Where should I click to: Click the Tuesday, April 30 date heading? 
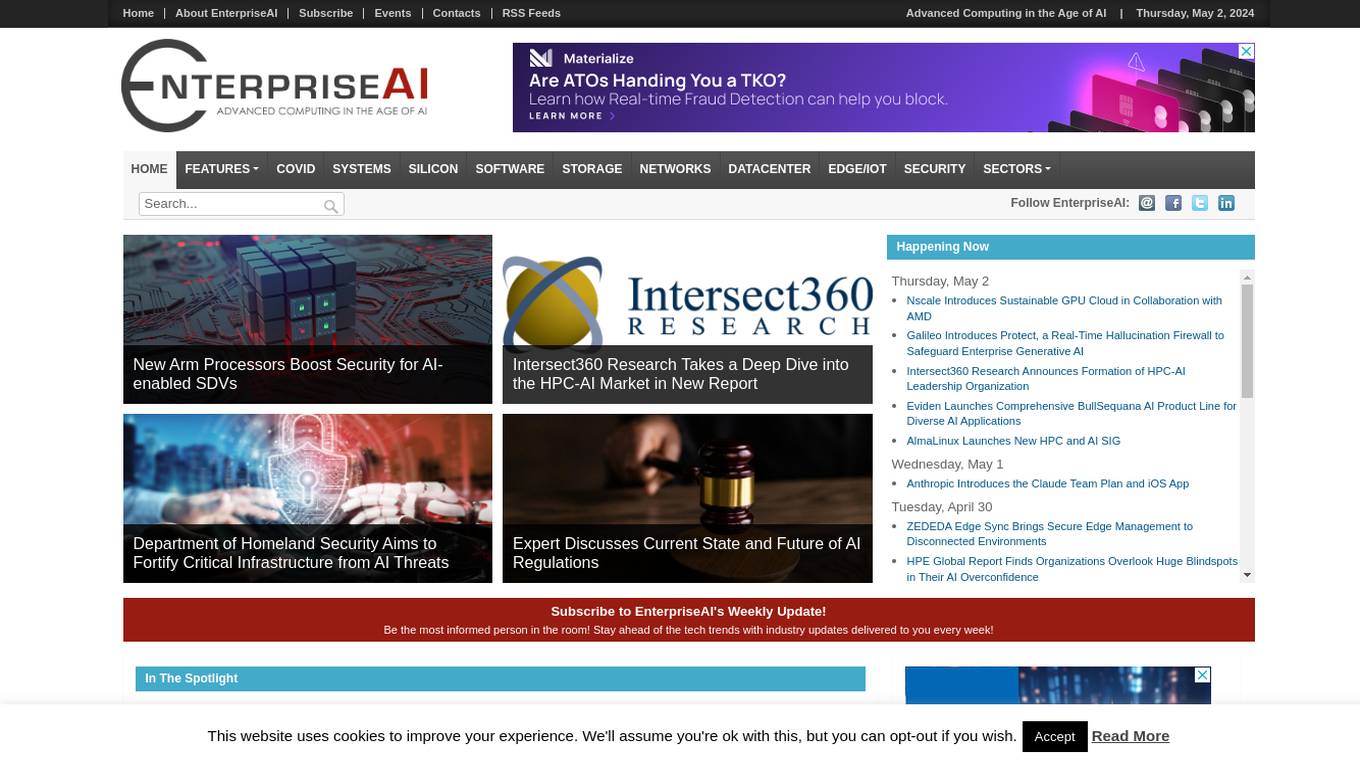[942, 507]
